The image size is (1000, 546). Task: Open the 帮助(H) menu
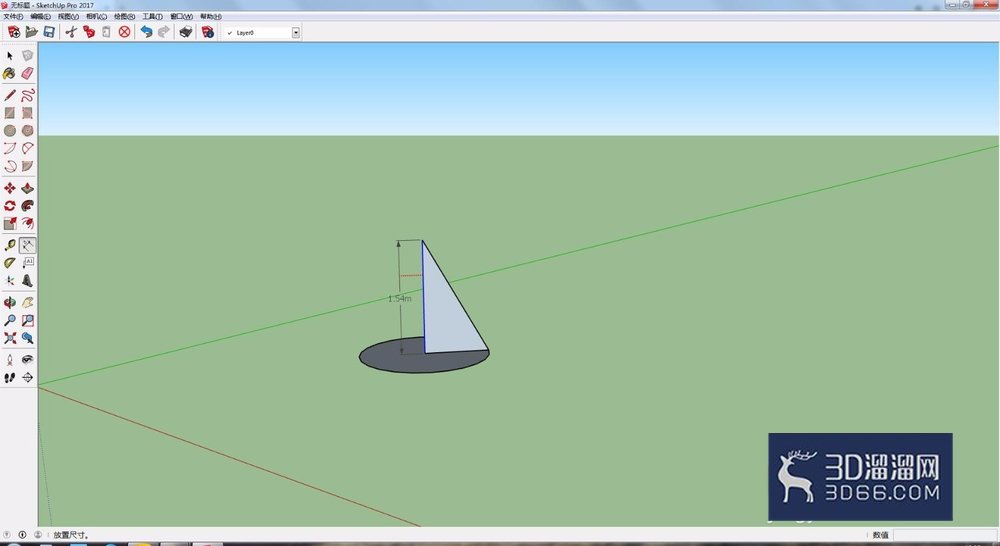pos(211,17)
